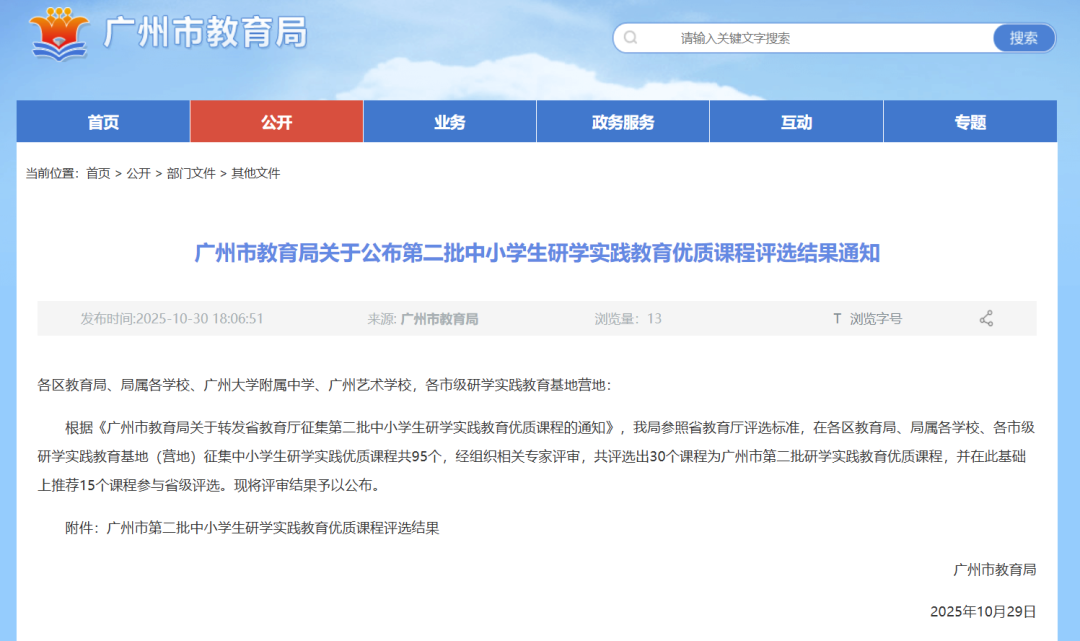This screenshot has width=1080, height=641.
Task: Switch to the 首页 navigation tab
Action: [103, 121]
